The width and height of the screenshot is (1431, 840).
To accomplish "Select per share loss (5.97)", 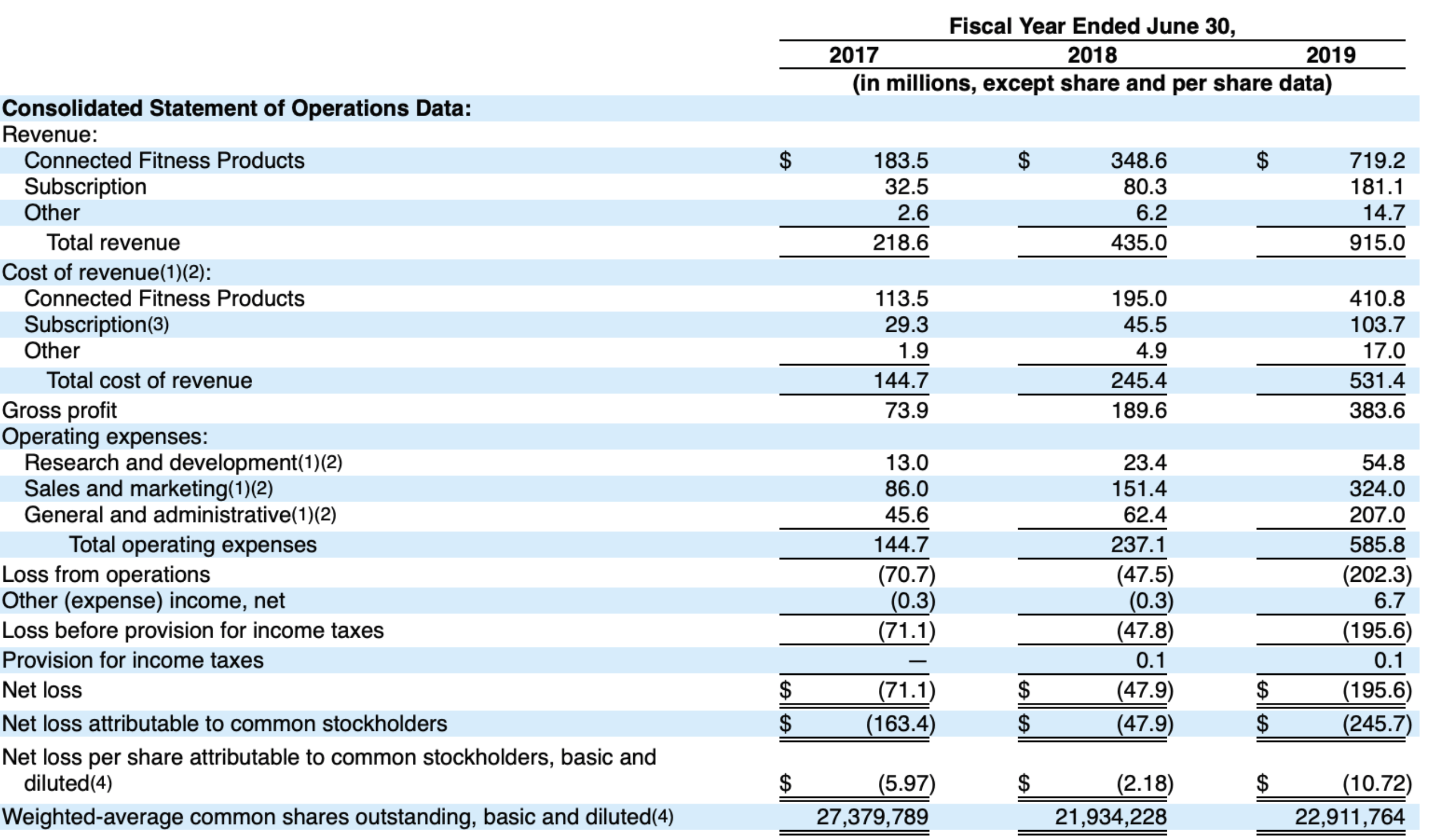I will tap(906, 784).
